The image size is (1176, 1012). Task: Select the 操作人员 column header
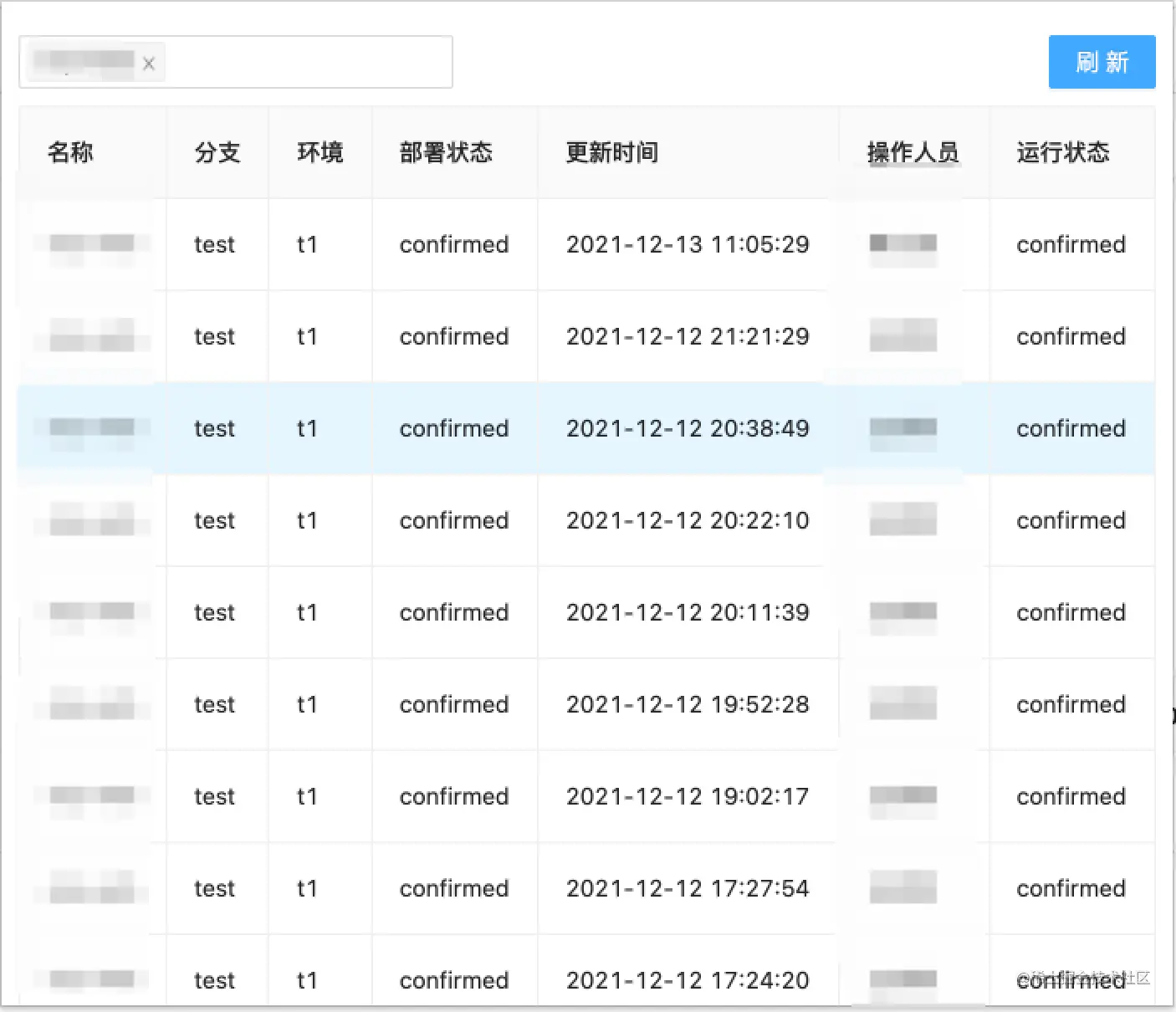[x=913, y=152]
